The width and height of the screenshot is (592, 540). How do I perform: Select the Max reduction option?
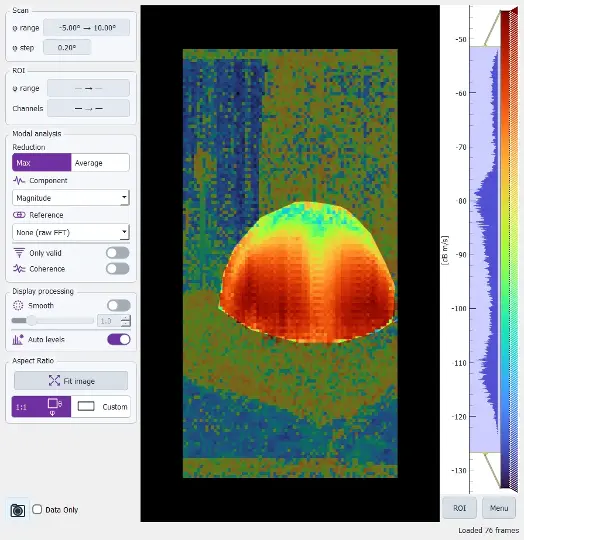(x=42, y=163)
